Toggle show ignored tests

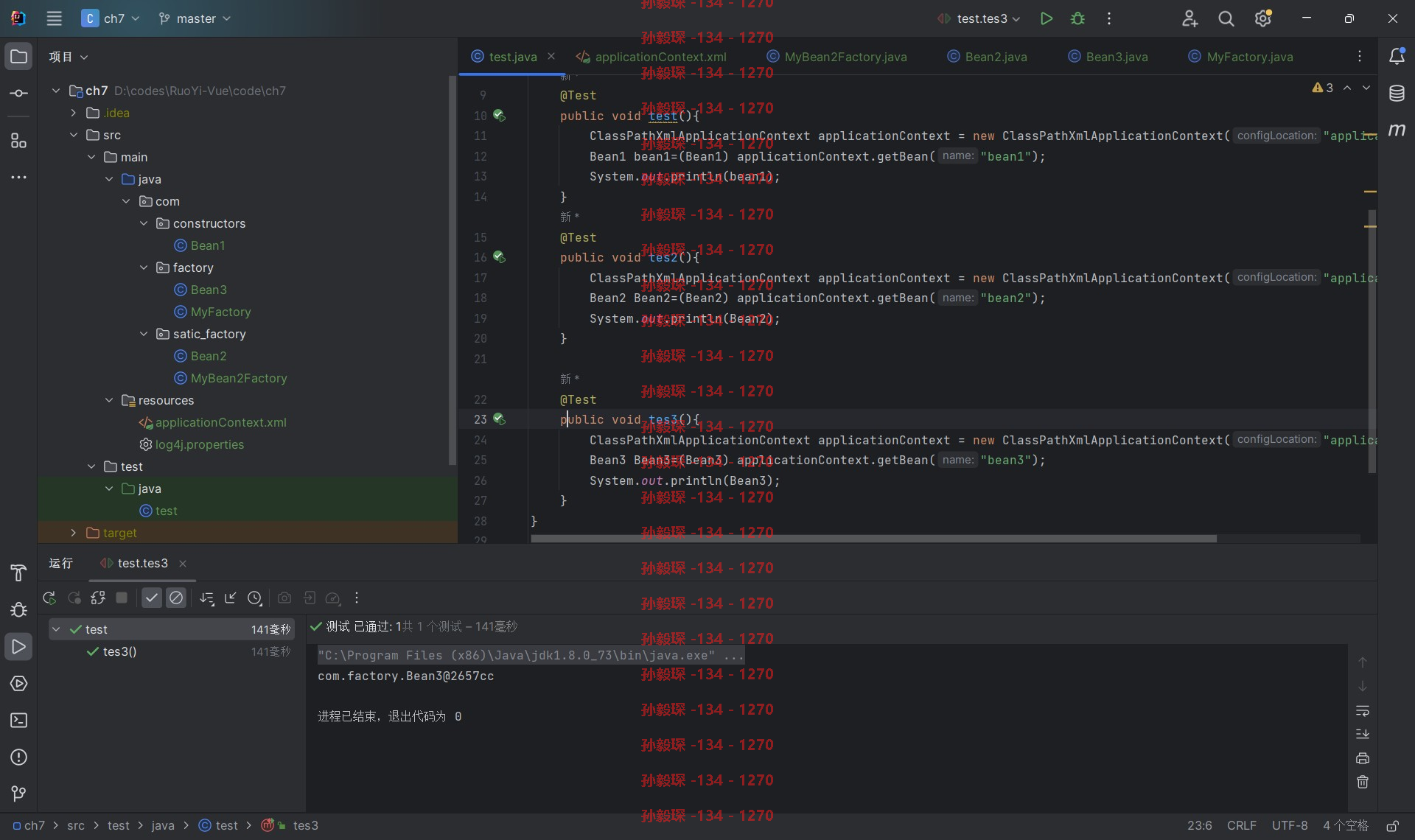pyautogui.click(x=176, y=598)
